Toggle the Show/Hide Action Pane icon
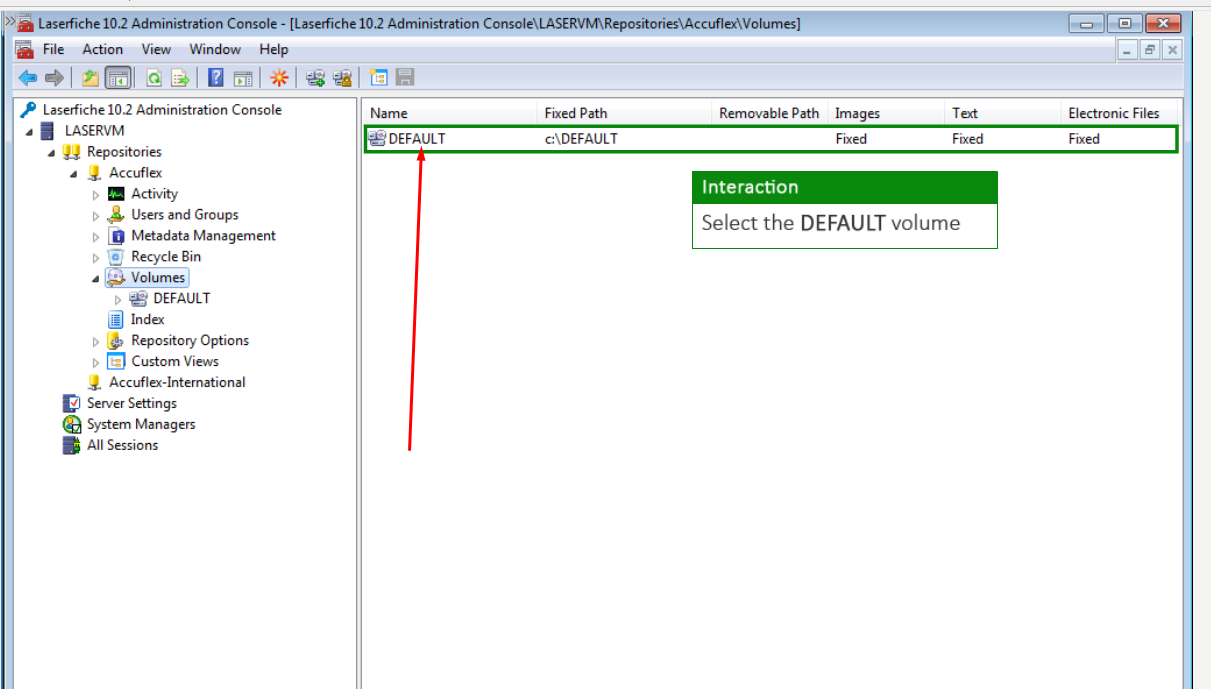 point(242,78)
